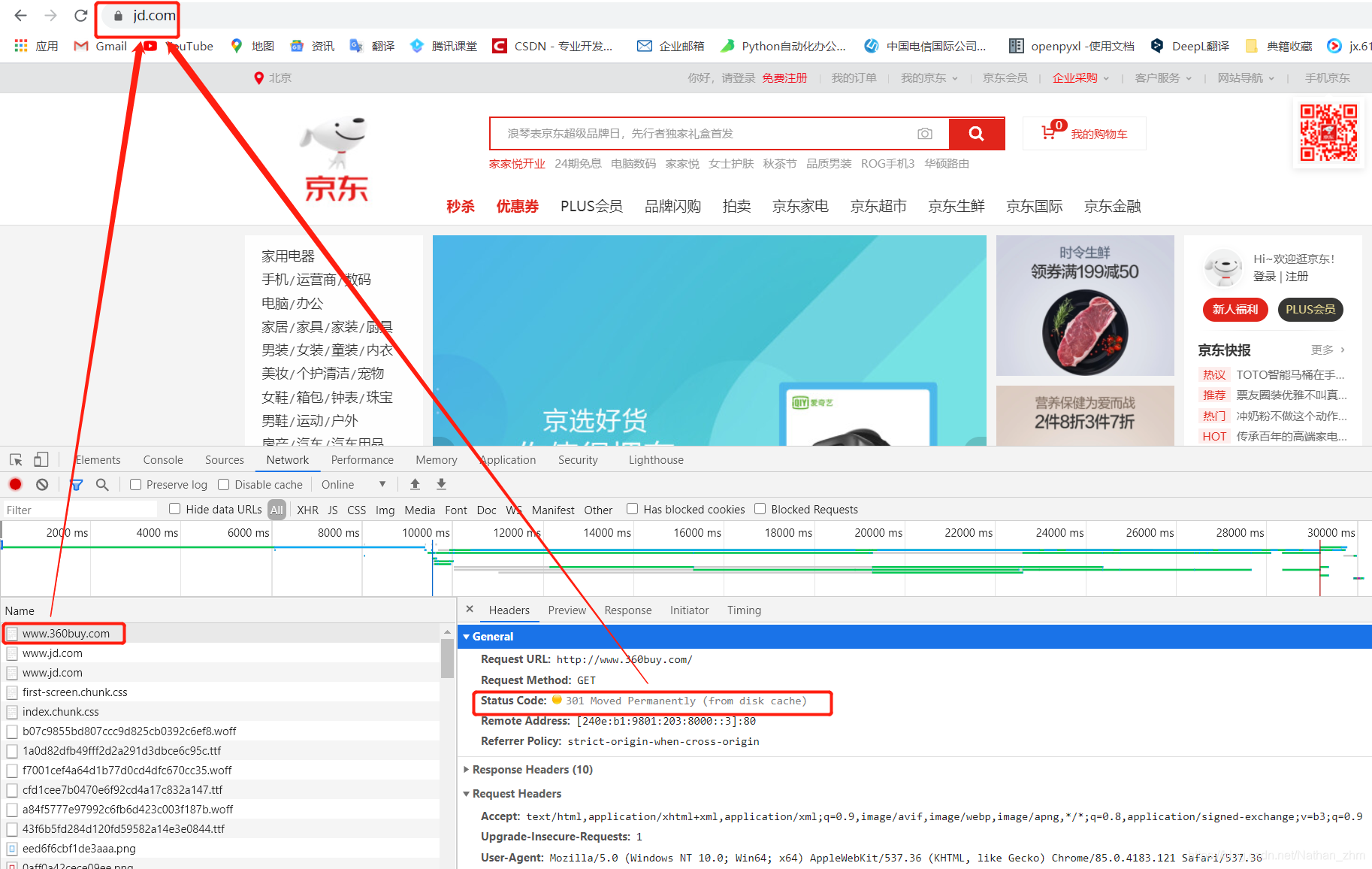Click the shopping cart icon
This screenshot has width=1372, height=869.
1048,133
